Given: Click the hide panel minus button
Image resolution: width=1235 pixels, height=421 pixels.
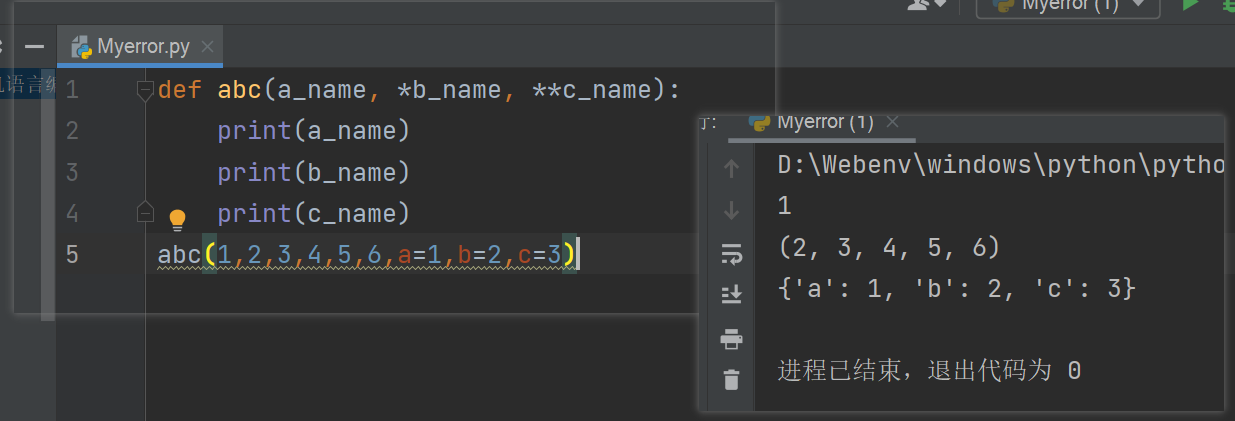Looking at the screenshot, I should 35,47.
